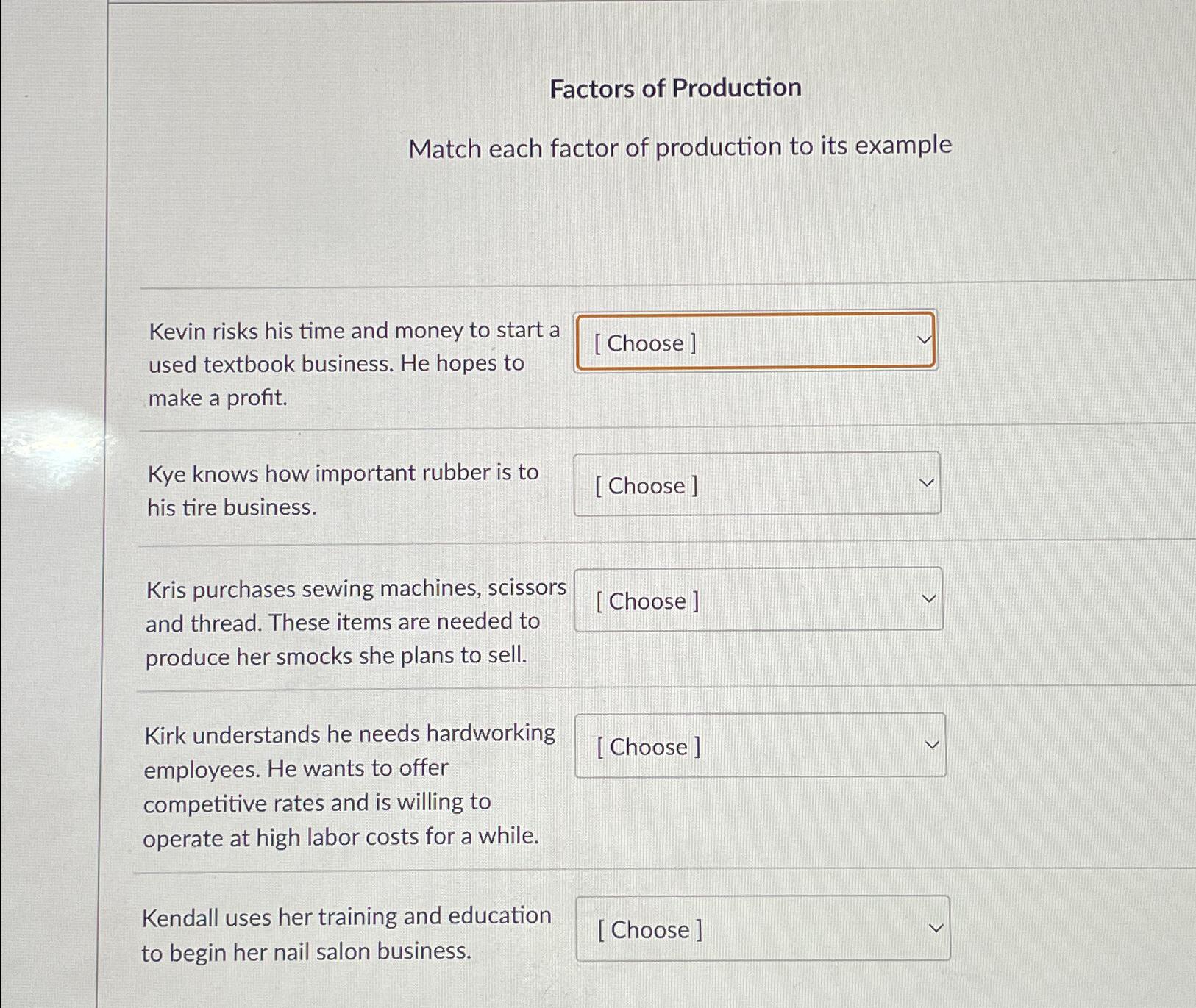Select the Kevin risks his time question text

pyautogui.click(x=353, y=363)
